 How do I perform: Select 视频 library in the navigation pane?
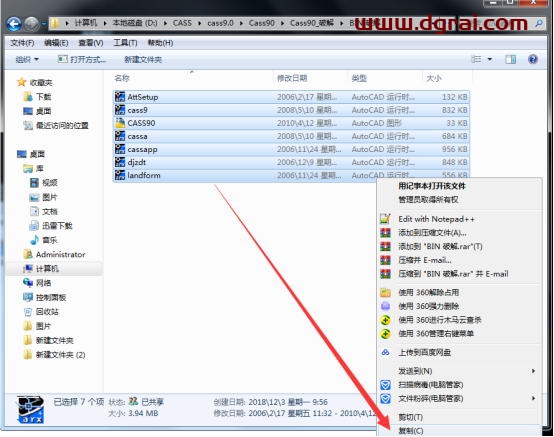pyautogui.click(x=49, y=183)
